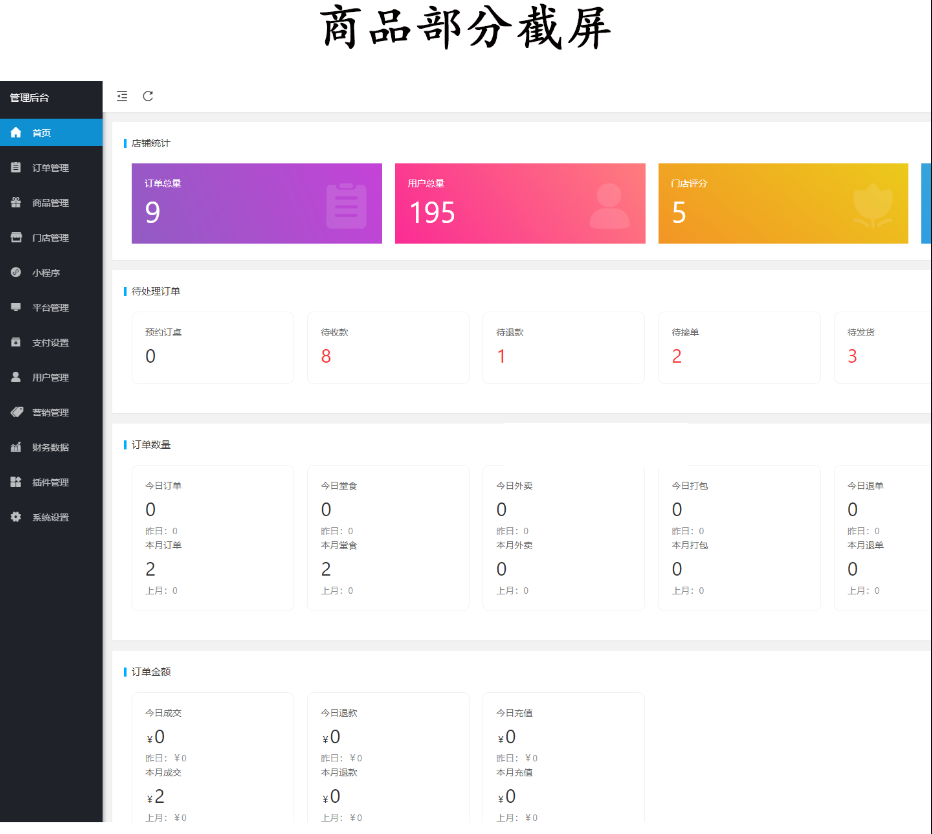Image resolution: width=932 pixels, height=834 pixels.
Task: Open the 用户管理 menu item
Action: [50, 378]
